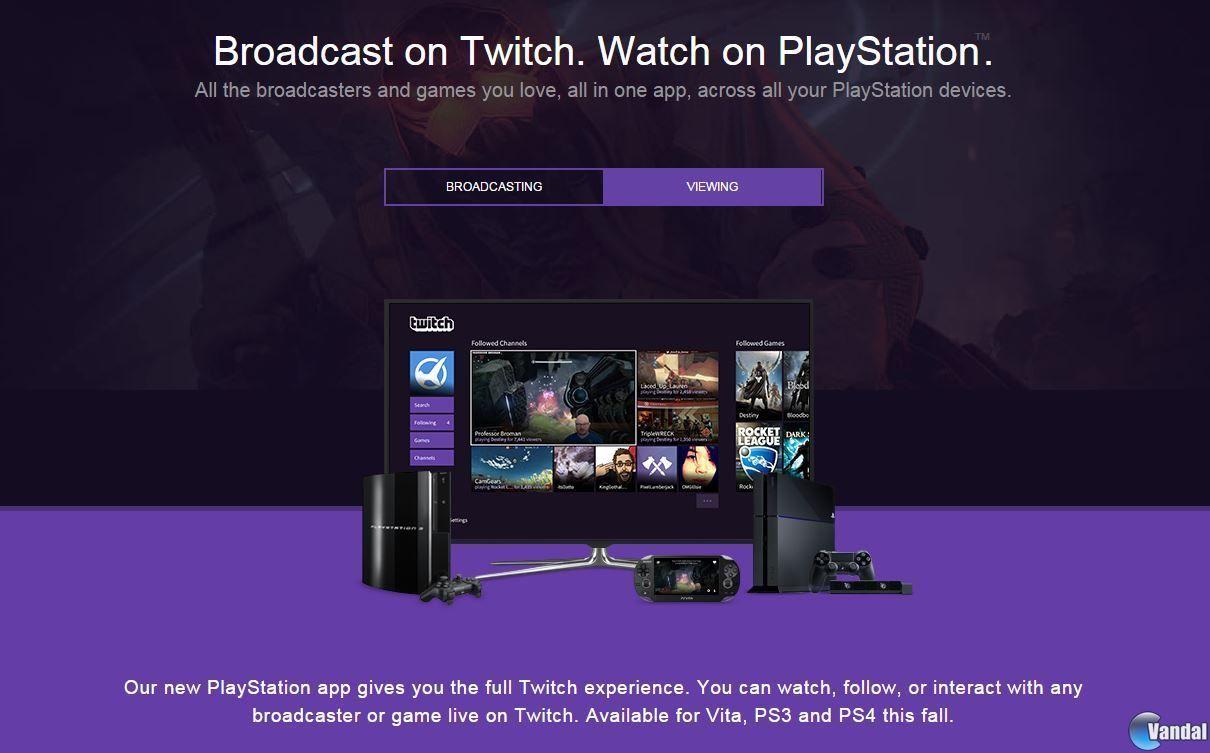
Task: Select the KingGothalion bearded avatar tile
Action: pos(615,468)
